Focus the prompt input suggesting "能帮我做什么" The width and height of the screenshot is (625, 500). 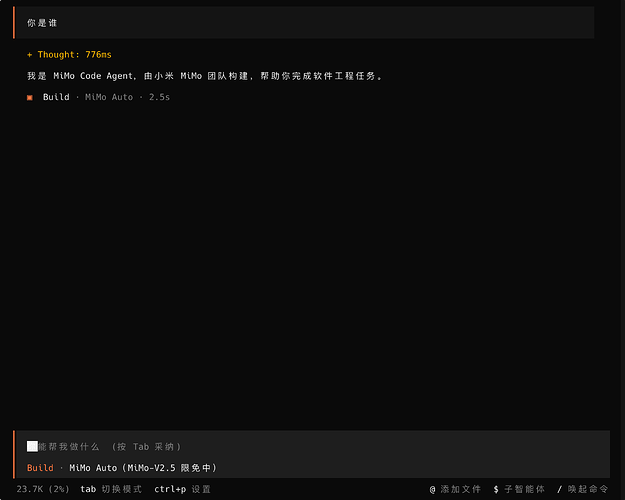click(311, 447)
